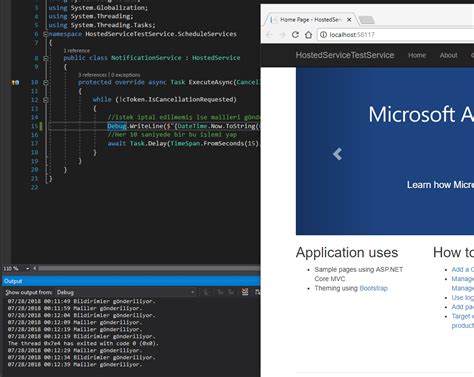Click output line '00:12:39 Mailler gönderiliyor.'
Image resolution: width=474 pixels, height=377 pixels.
click(x=75, y=364)
